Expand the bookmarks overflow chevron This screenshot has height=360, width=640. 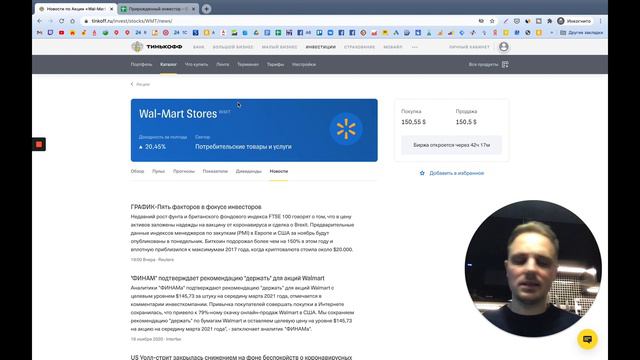point(552,32)
